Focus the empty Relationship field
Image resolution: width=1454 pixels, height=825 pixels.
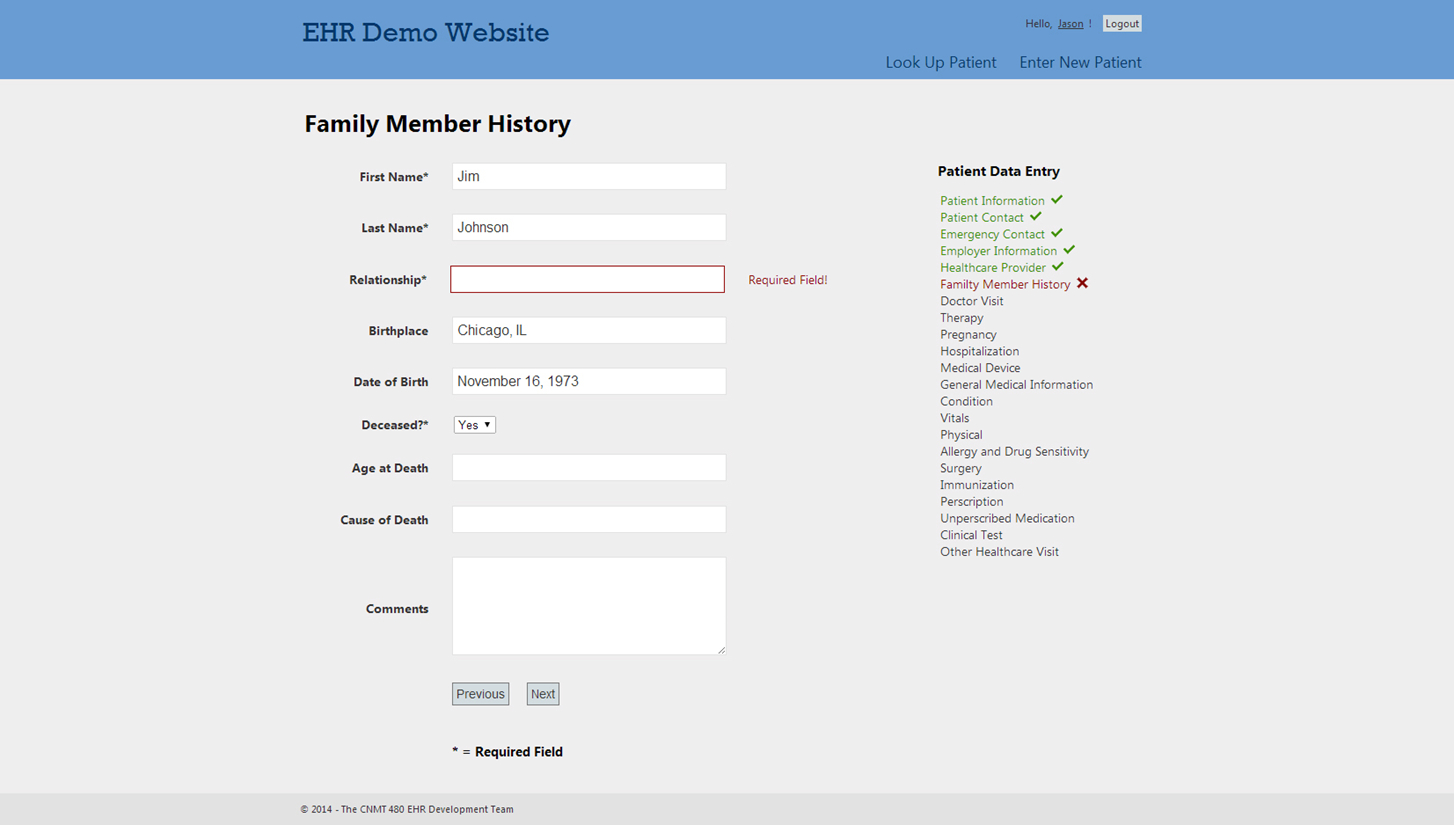coord(587,279)
